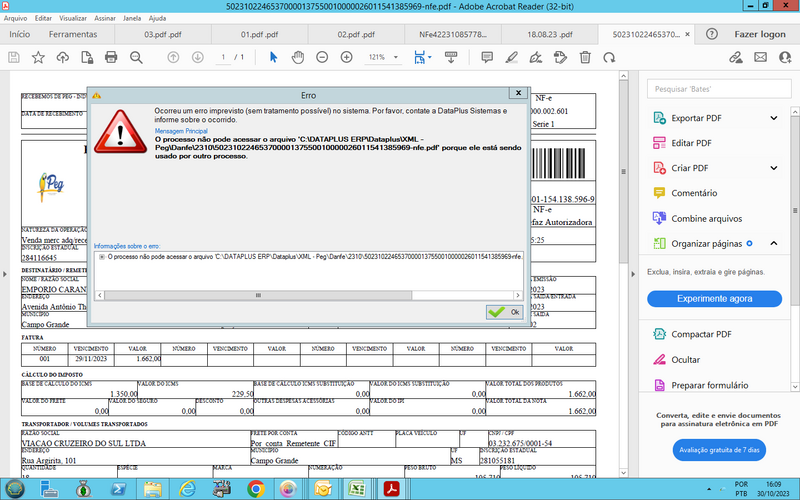Select the Hand pan tool

click(297, 57)
